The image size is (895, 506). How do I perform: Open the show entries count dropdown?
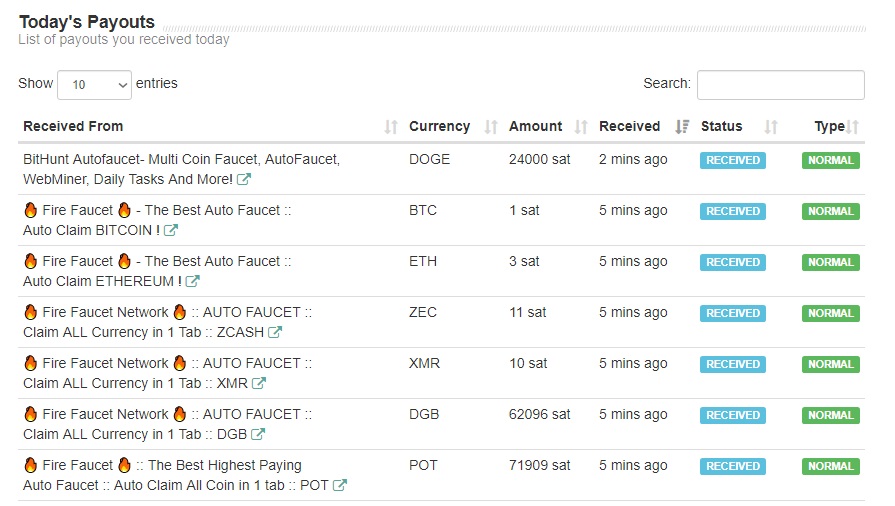click(x=95, y=85)
